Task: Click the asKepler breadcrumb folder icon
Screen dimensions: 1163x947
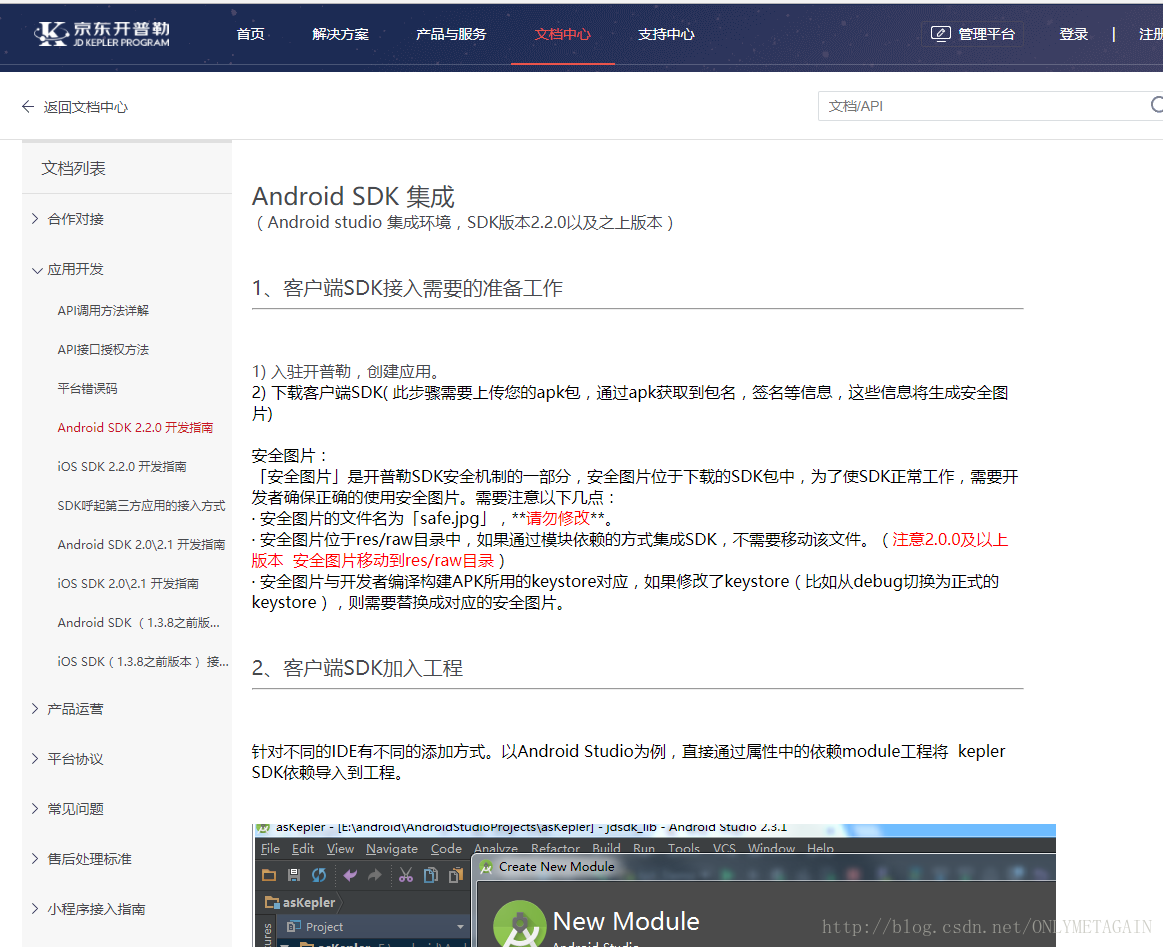Action: [x=271, y=903]
